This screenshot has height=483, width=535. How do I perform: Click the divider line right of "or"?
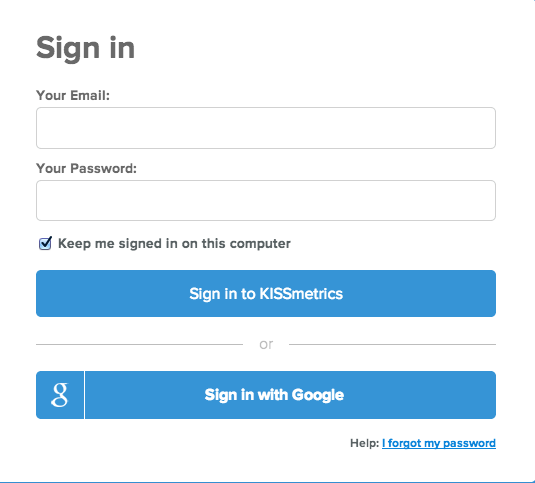392,344
